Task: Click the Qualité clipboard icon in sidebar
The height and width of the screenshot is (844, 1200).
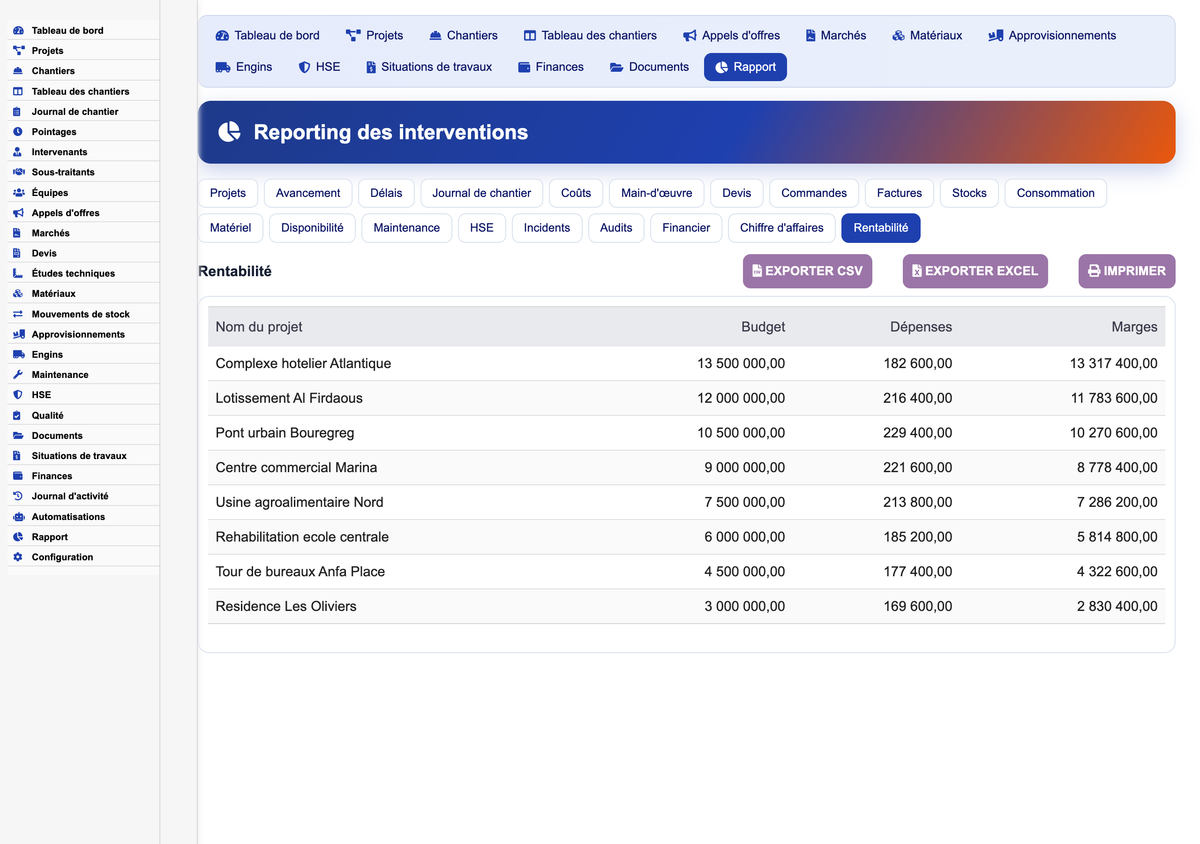Action: (18, 415)
